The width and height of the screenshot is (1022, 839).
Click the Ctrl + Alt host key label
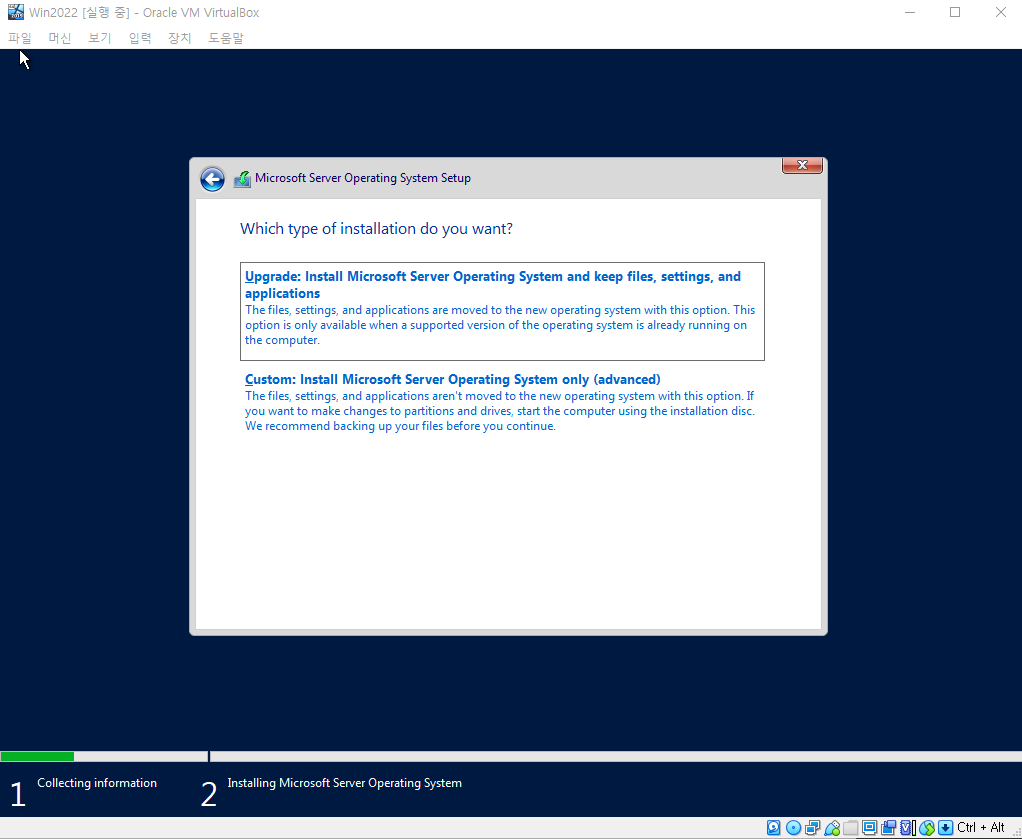(981, 828)
